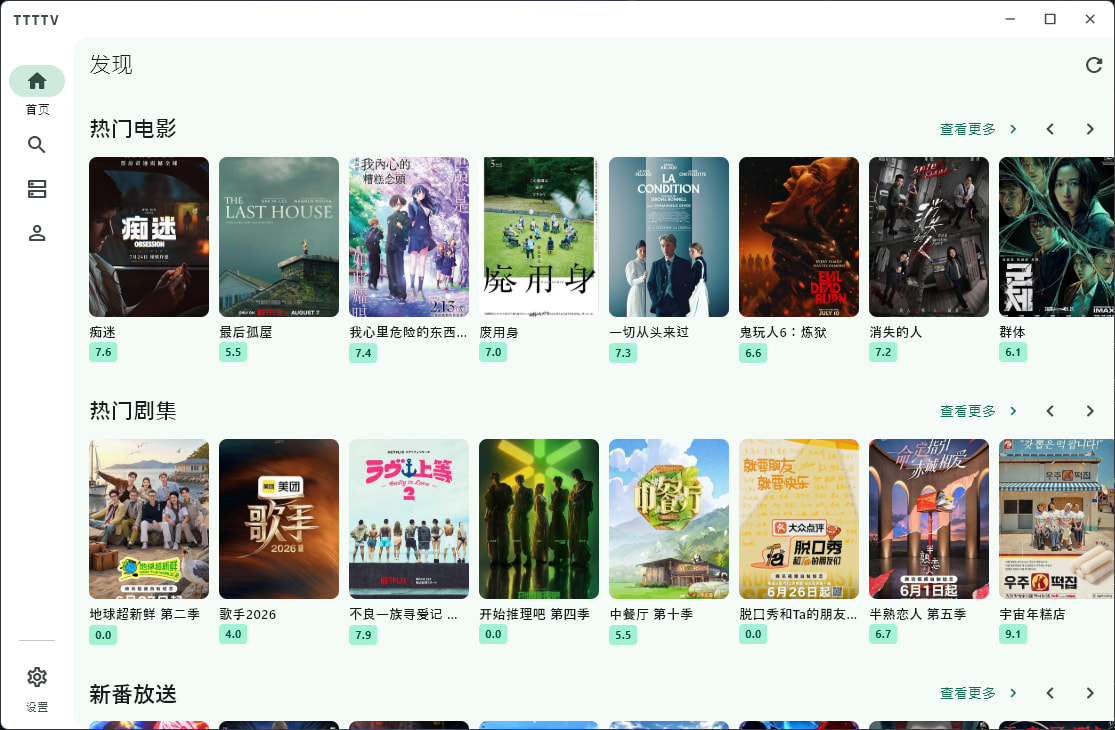Click the 歌手2026 title text
Image resolution: width=1115 pixels, height=730 pixels.
click(247, 614)
